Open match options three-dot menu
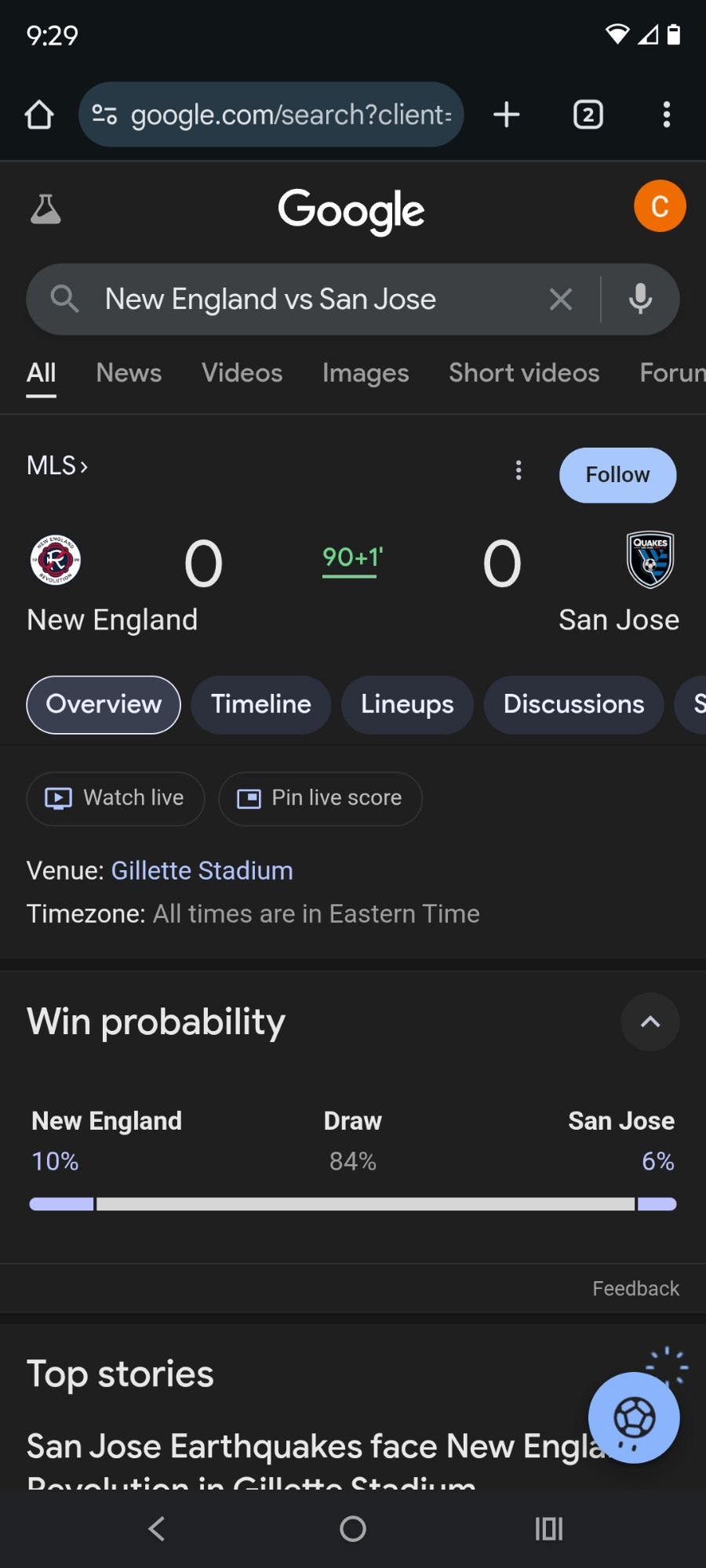This screenshot has height=1568, width=706. point(519,470)
